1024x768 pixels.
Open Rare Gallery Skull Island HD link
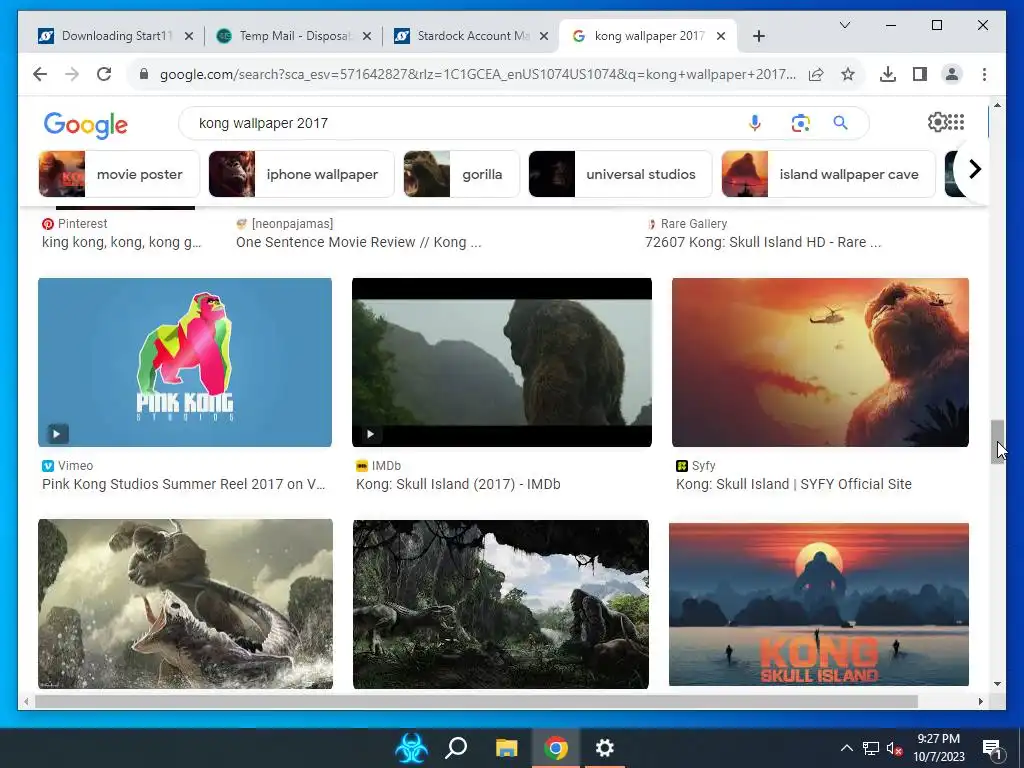click(x=763, y=242)
